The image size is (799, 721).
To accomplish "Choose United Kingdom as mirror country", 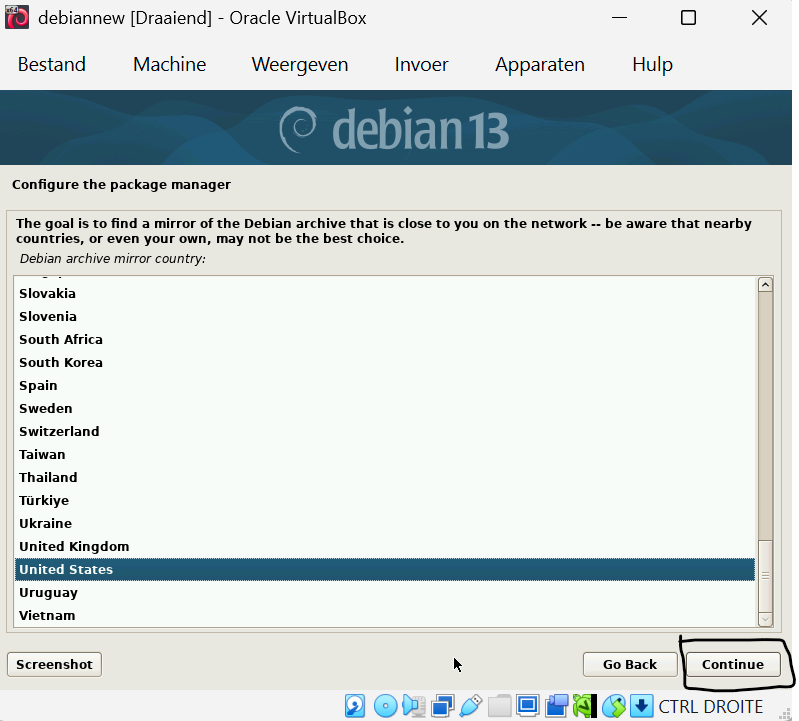I will (x=385, y=546).
